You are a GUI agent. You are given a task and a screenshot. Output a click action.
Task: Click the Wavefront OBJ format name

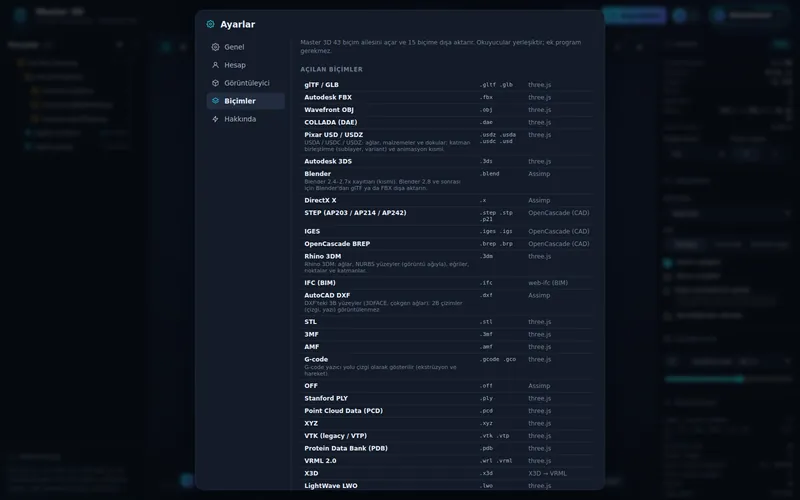(x=329, y=110)
